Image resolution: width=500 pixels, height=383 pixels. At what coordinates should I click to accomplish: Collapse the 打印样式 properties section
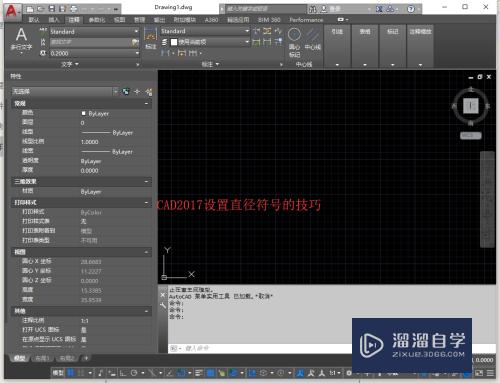[146, 203]
